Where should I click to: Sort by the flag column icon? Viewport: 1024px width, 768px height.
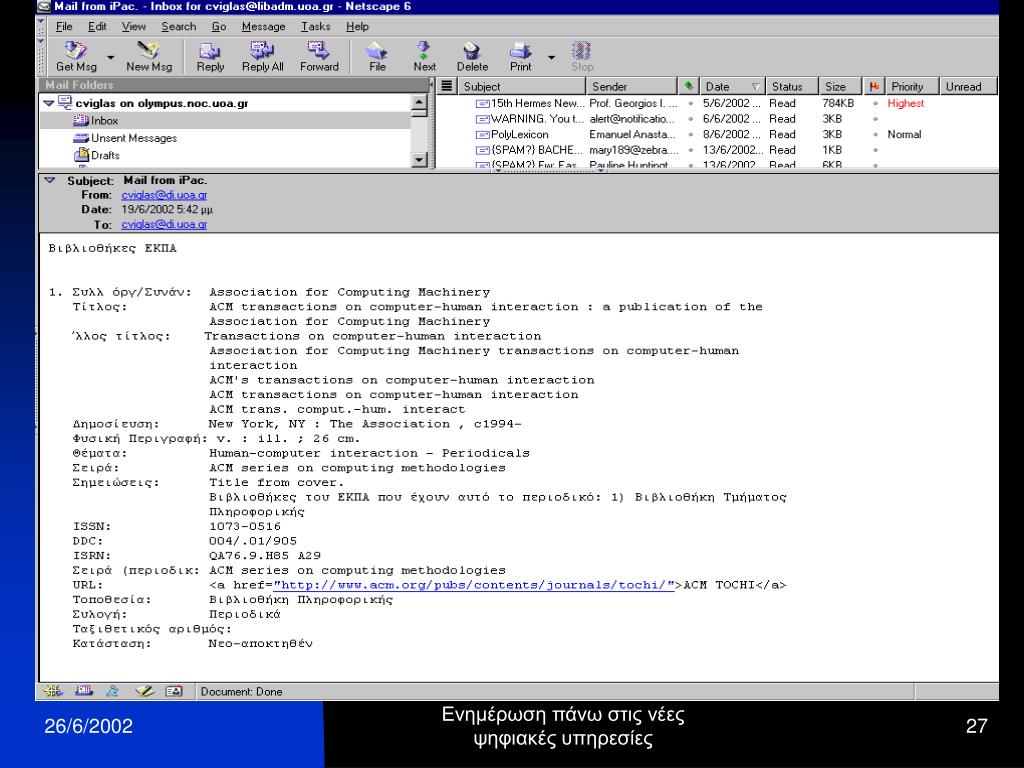click(874, 86)
